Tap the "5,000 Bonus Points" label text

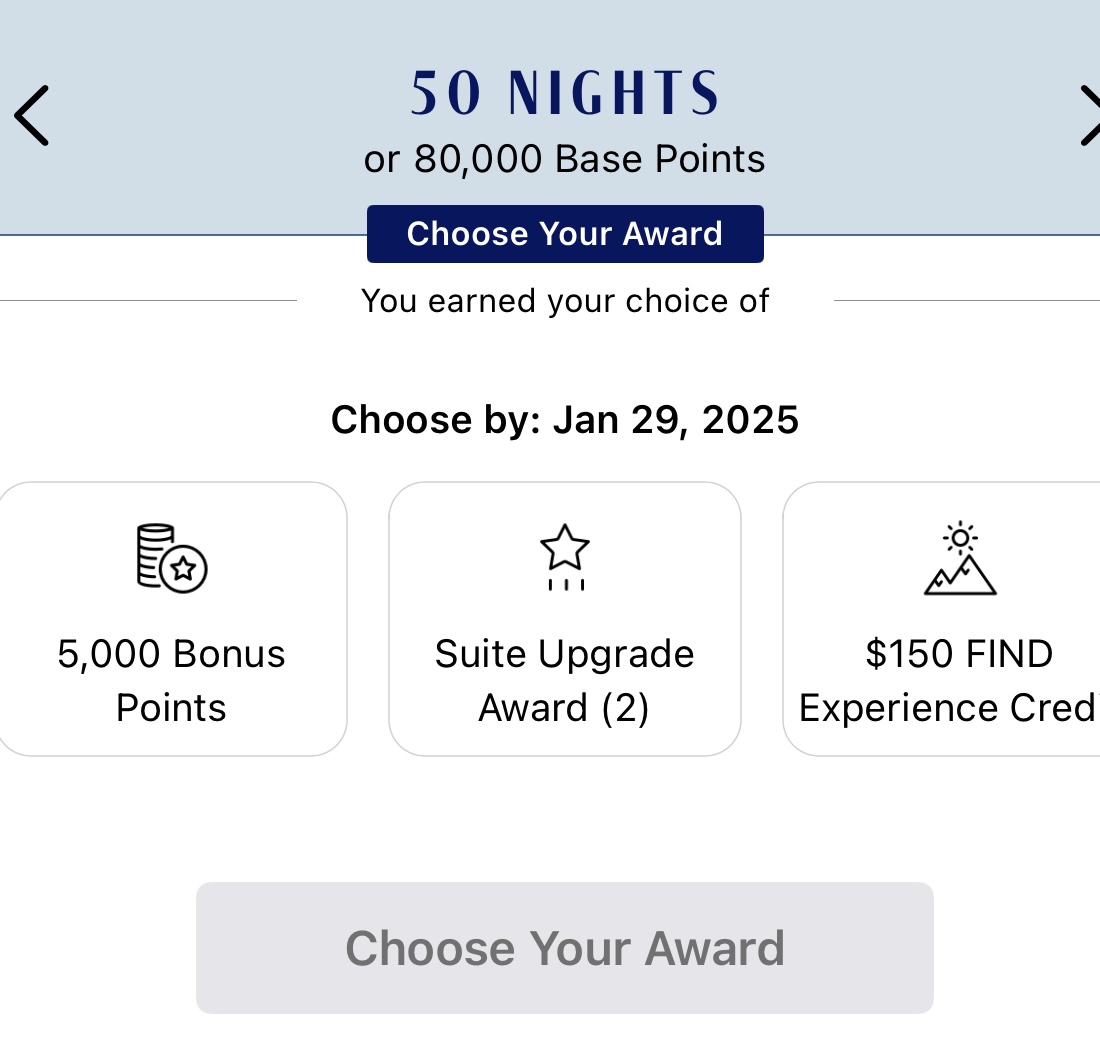(171, 681)
